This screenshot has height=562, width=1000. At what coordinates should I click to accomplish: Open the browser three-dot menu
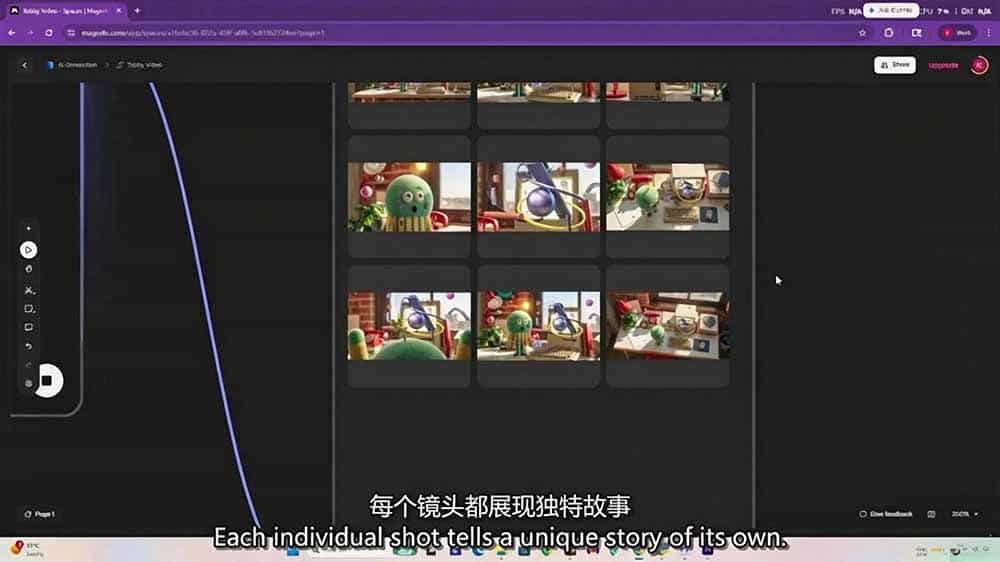[x=989, y=33]
